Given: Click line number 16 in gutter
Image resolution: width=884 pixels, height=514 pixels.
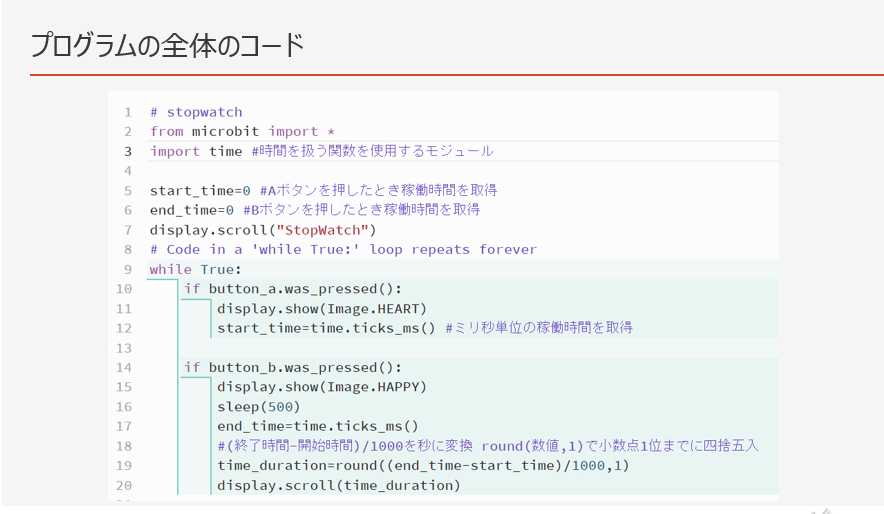Looking at the screenshot, I should pos(124,407).
